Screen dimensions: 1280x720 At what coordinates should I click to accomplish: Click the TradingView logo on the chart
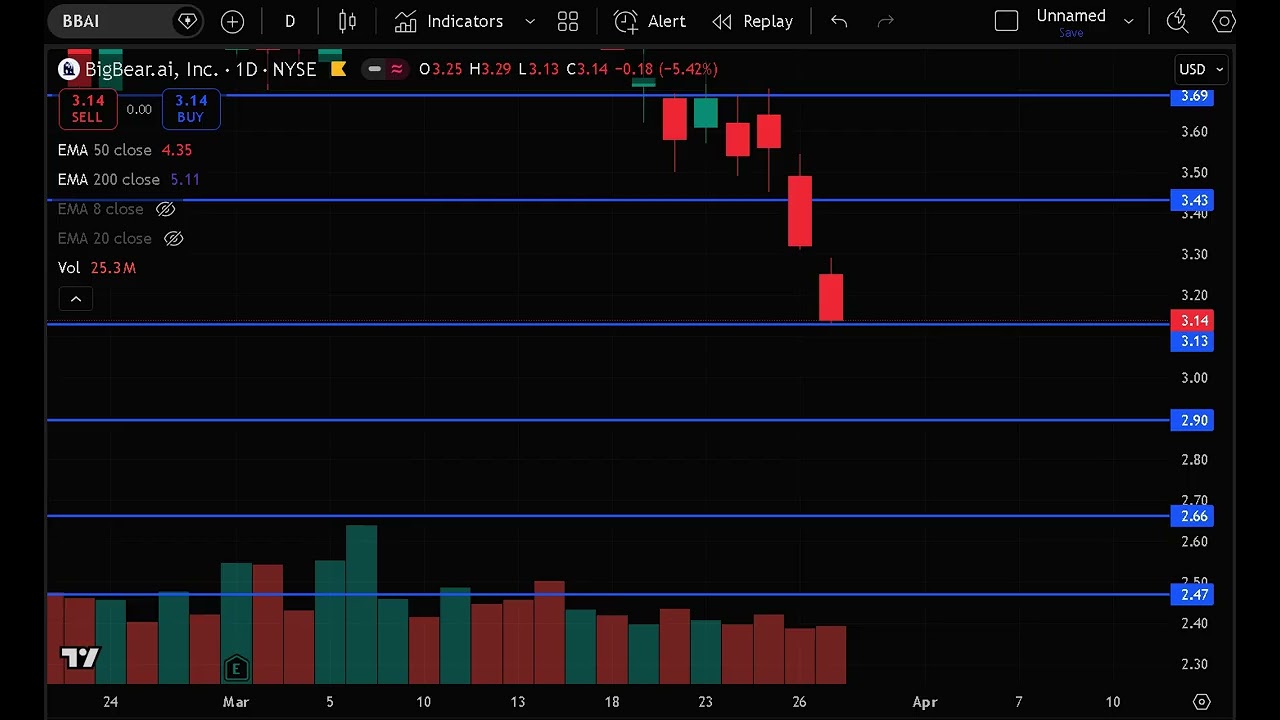(x=80, y=657)
